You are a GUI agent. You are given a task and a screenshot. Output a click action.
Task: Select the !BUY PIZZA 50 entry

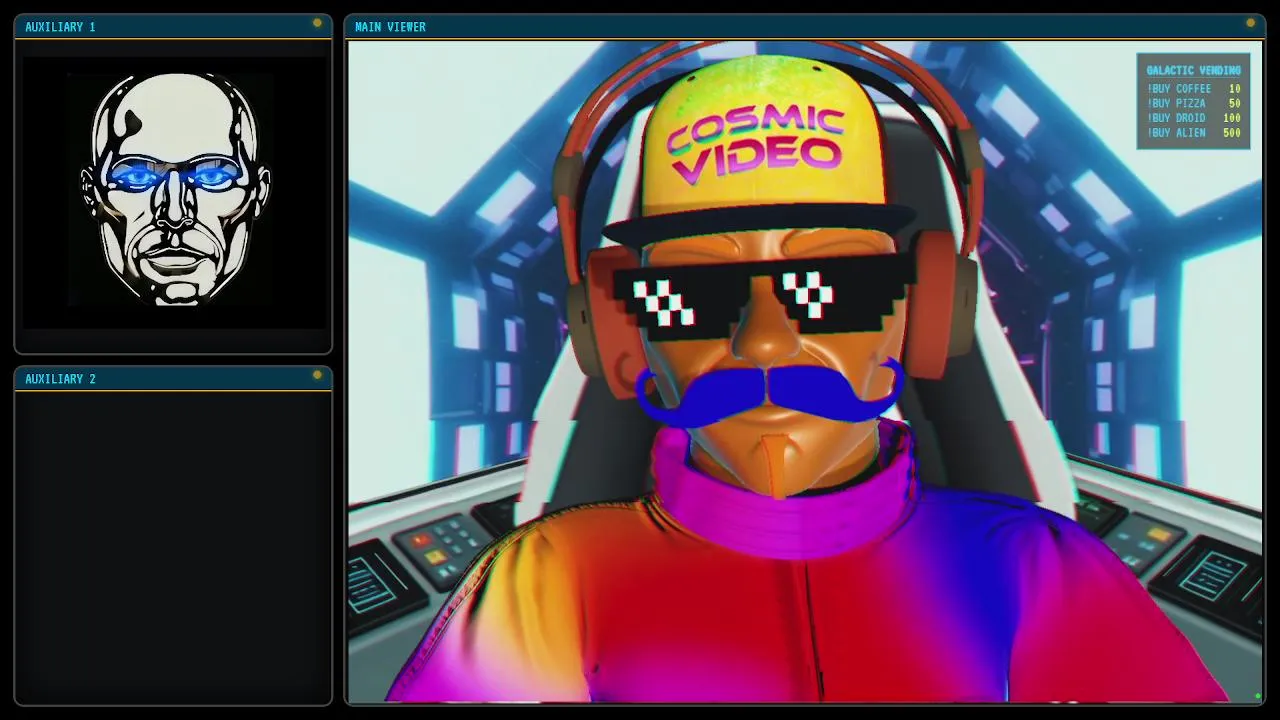(1193, 103)
